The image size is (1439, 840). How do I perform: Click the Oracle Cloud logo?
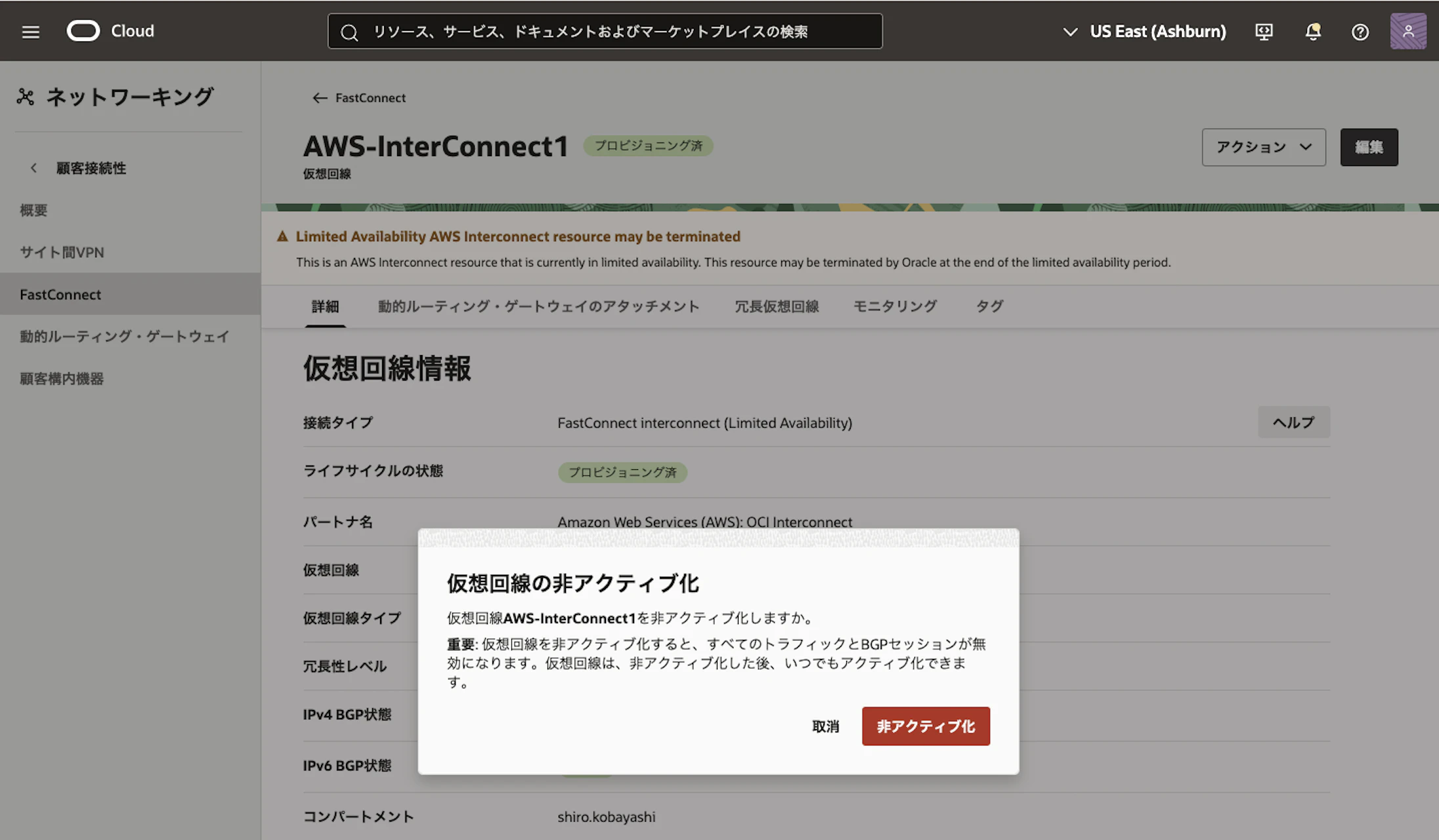point(110,31)
